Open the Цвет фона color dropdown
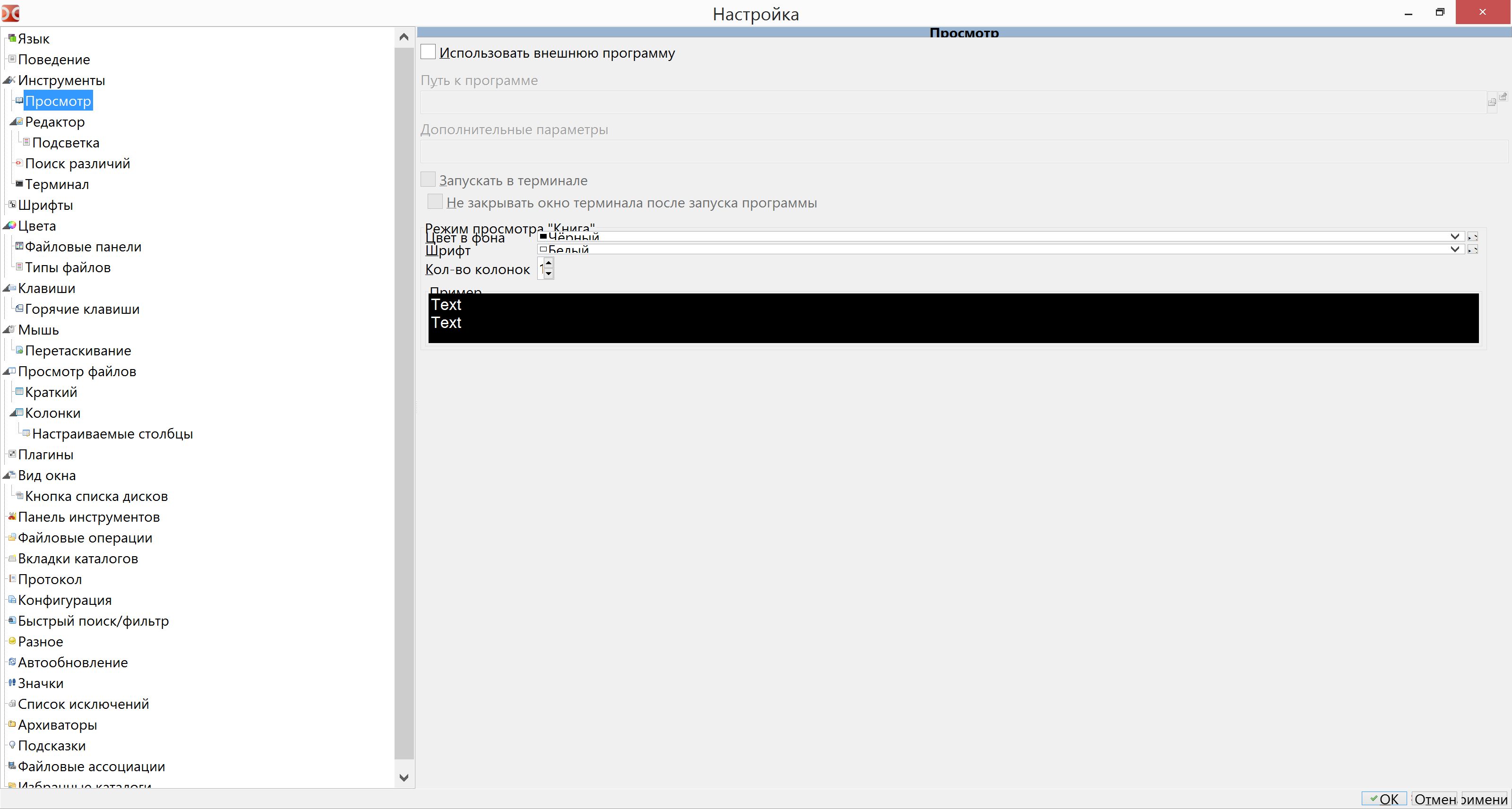The width and height of the screenshot is (1512, 809). pyautogui.click(x=1454, y=236)
